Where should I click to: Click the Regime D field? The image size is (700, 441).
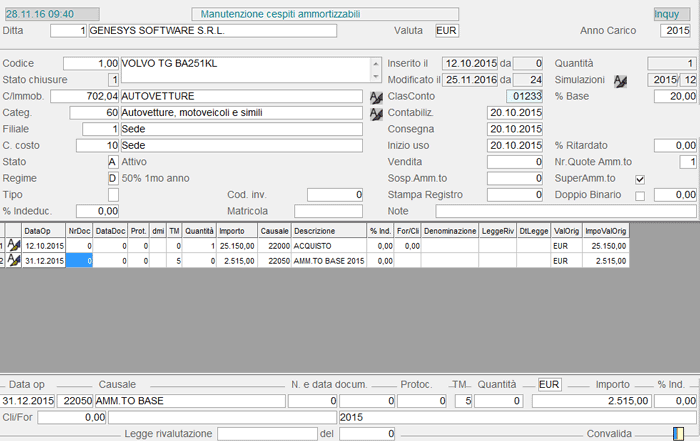(112, 179)
